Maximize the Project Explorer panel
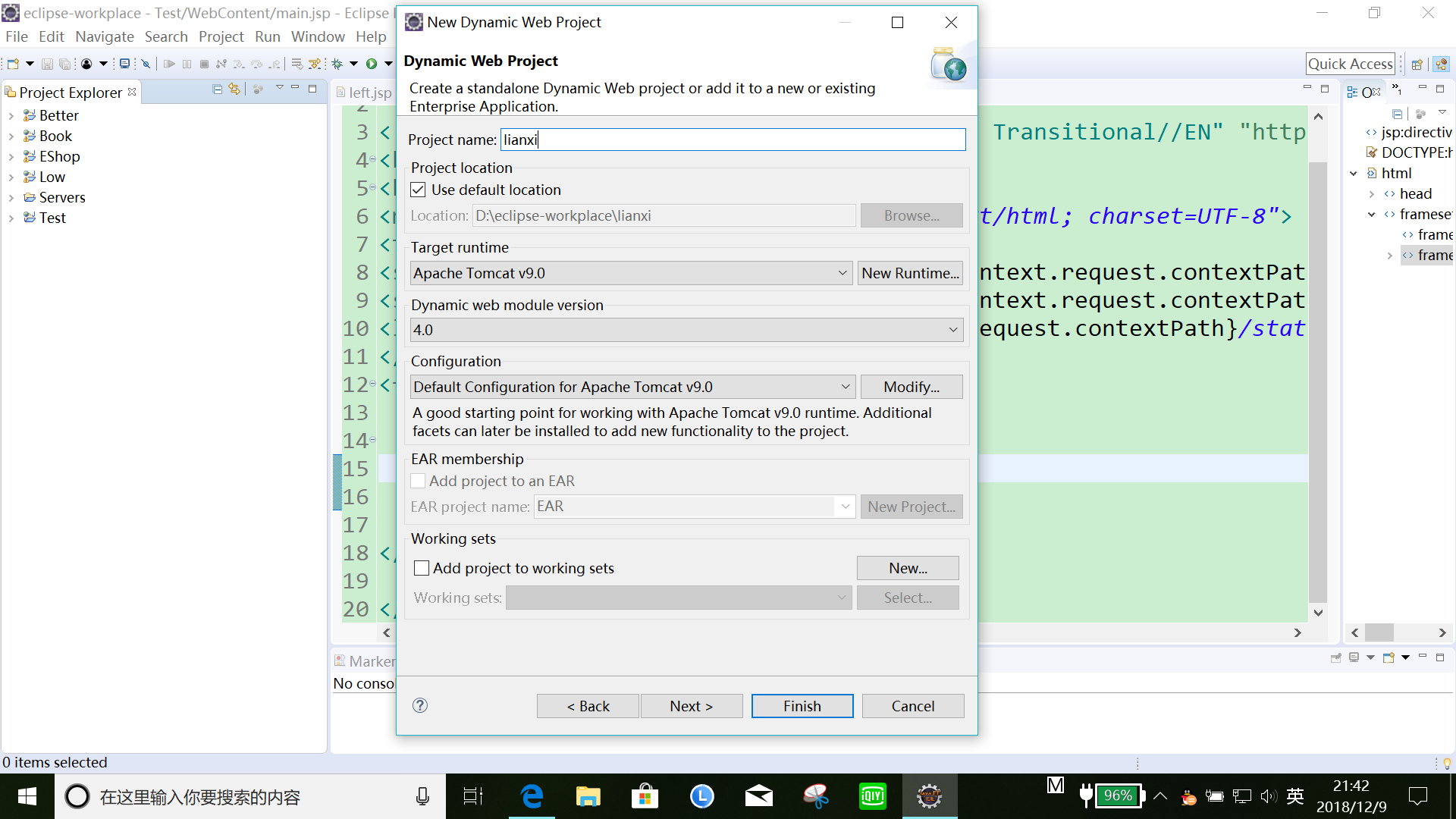Screen dimensions: 1456x819 (x=312, y=89)
